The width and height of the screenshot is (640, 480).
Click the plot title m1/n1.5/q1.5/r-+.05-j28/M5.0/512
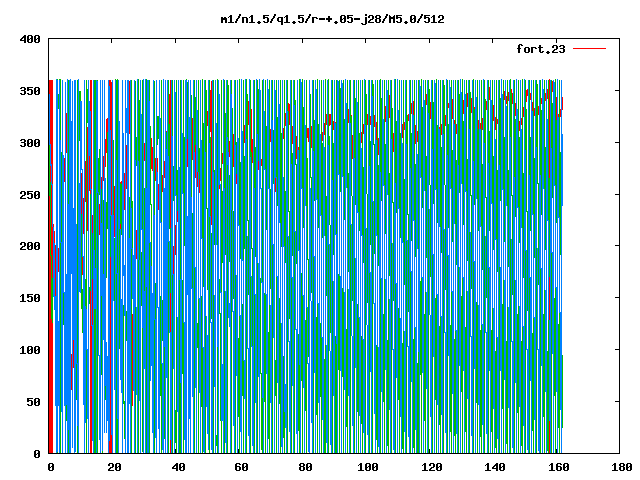click(332, 19)
